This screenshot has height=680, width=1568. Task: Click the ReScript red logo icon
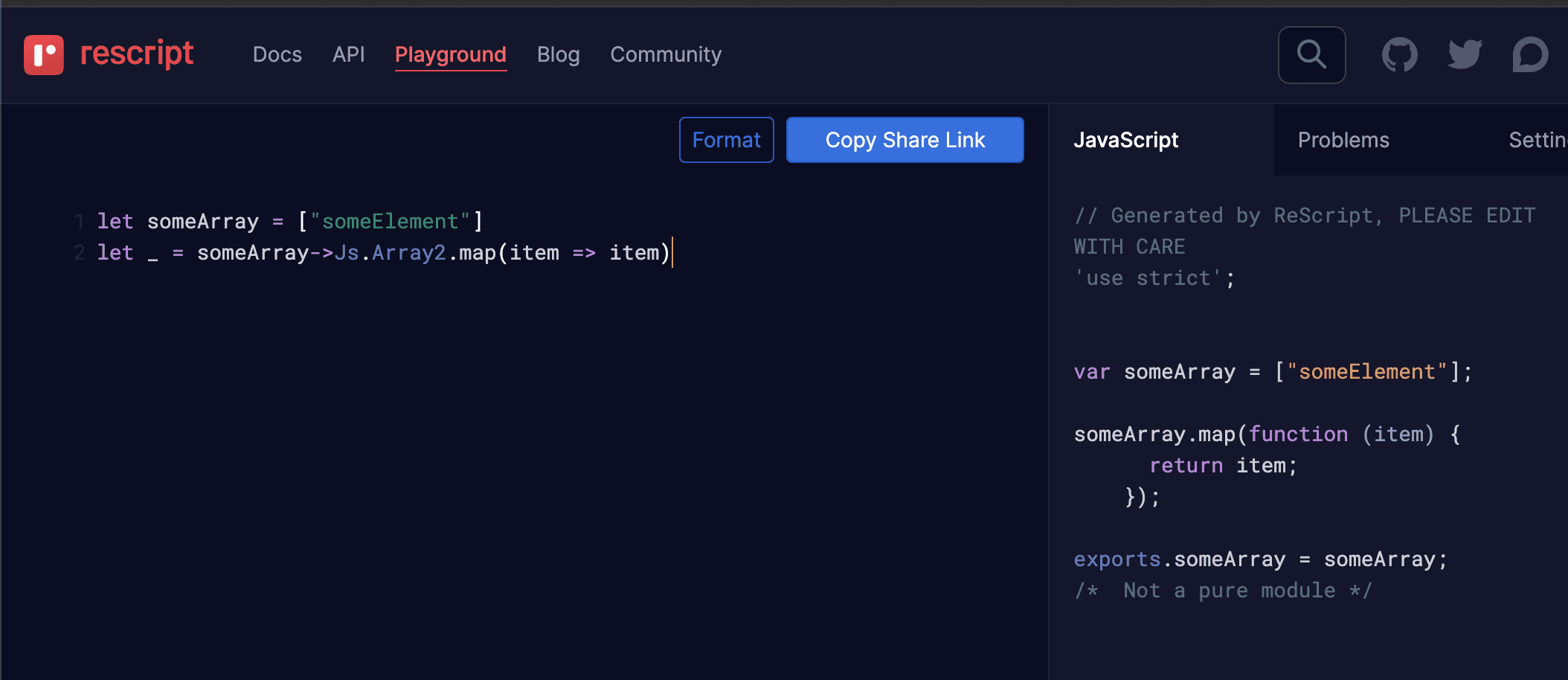click(x=43, y=55)
